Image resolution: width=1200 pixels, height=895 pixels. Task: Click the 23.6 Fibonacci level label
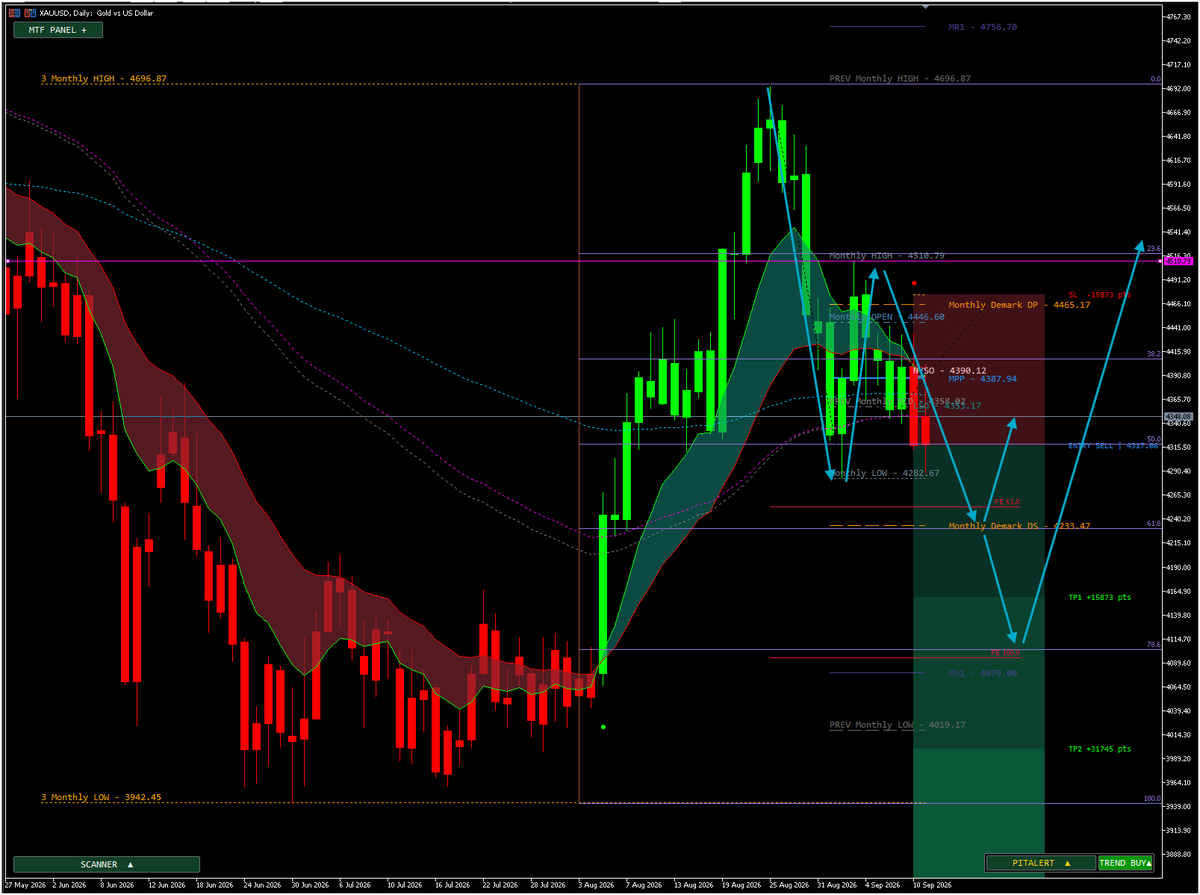(1152, 249)
